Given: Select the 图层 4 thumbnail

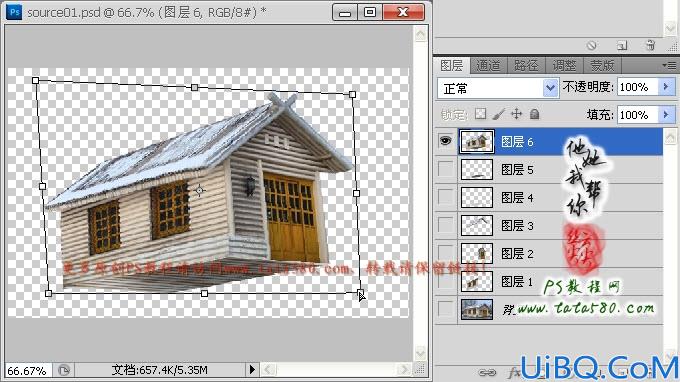Looking at the screenshot, I should click(x=477, y=197).
